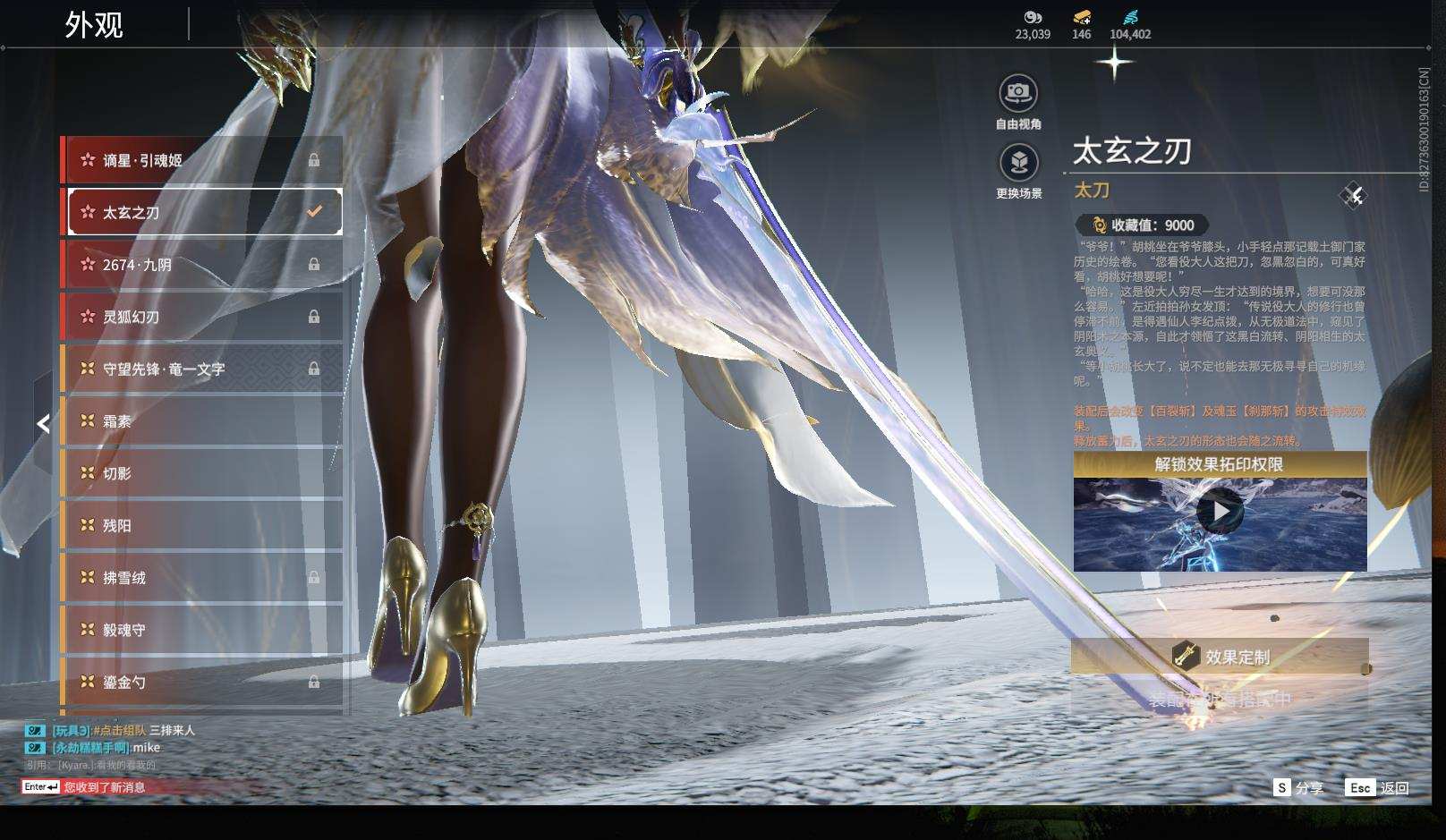Click the 点击组队 team invite link in chat
Image resolution: width=1446 pixels, height=840 pixels.
[120, 731]
